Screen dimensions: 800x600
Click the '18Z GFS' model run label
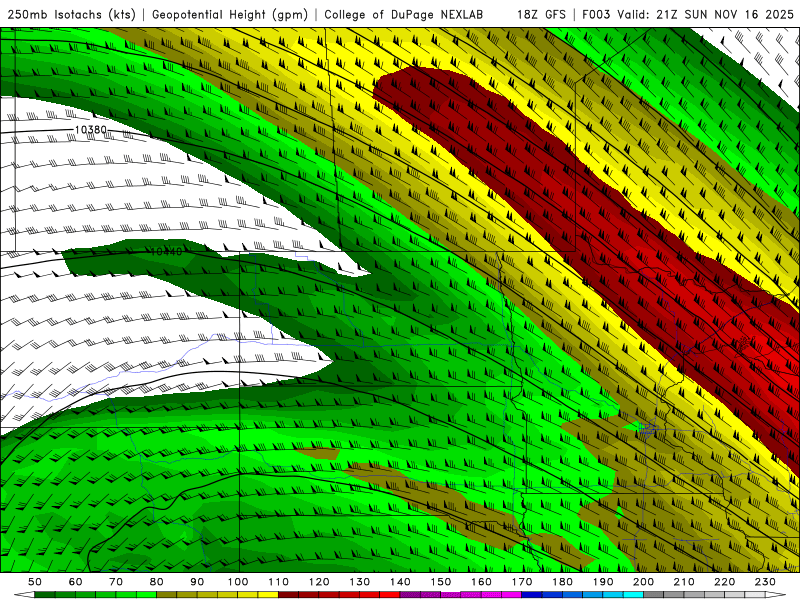coord(541,14)
